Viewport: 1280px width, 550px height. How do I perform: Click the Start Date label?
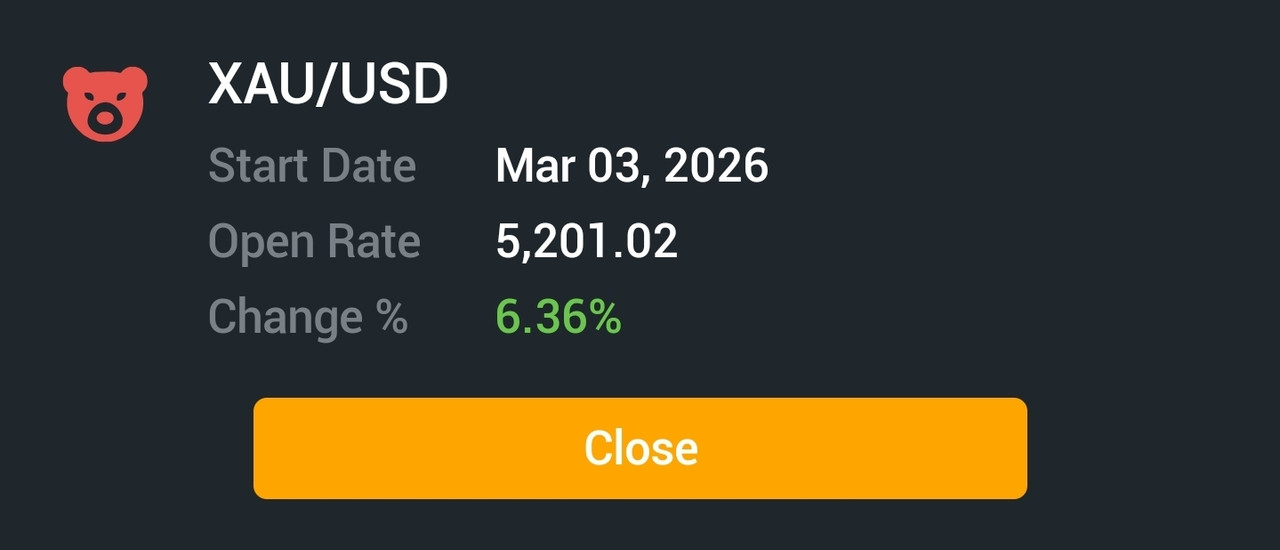click(312, 166)
